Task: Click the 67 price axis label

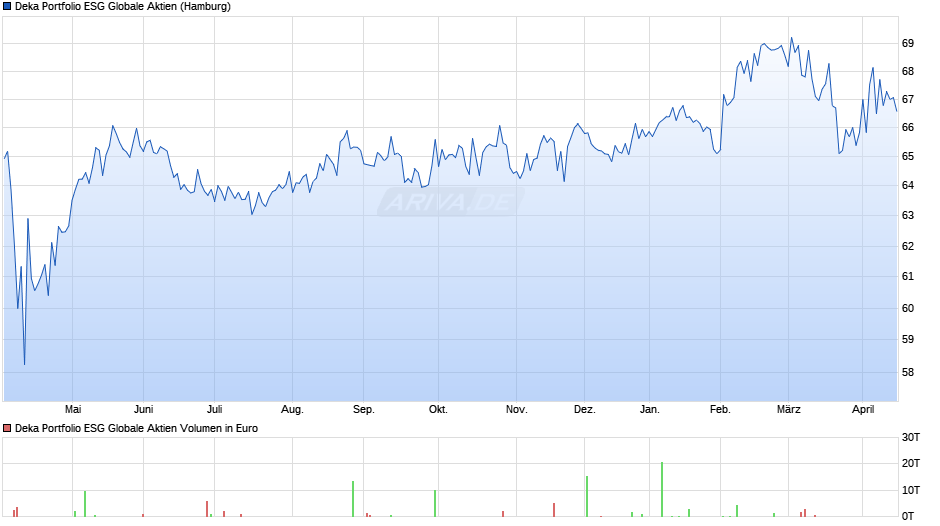Action: point(908,99)
